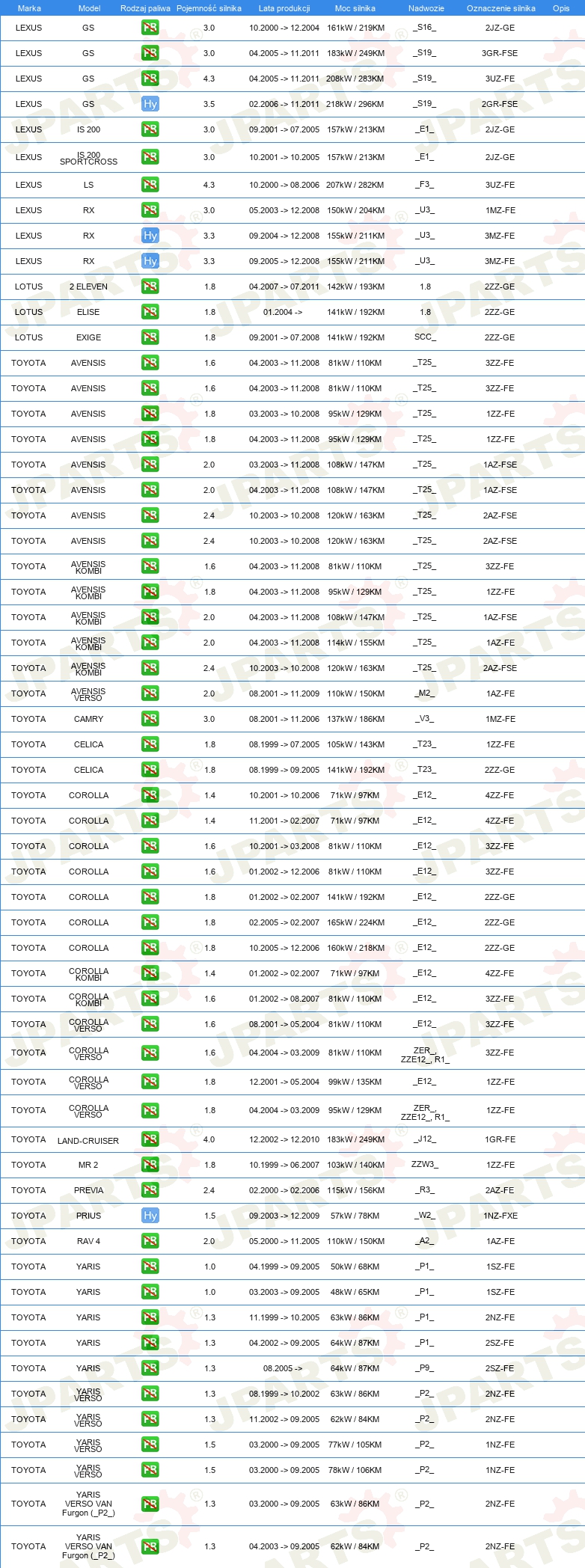Click the fuel icon in the LOTUS EXIGE row
Screen dimensions: 585x1568
click(x=150, y=337)
